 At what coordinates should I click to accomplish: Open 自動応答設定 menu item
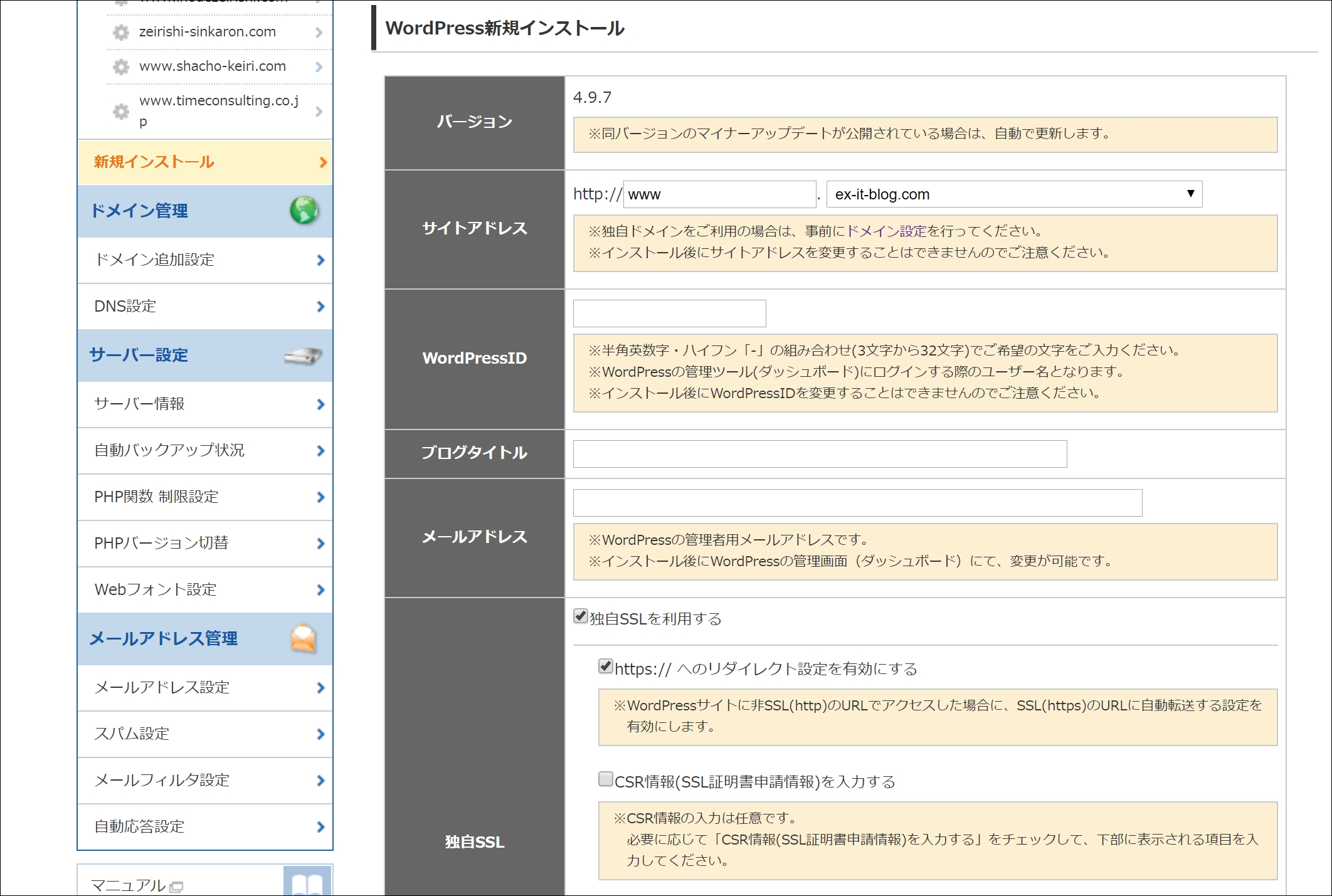(205, 827)
